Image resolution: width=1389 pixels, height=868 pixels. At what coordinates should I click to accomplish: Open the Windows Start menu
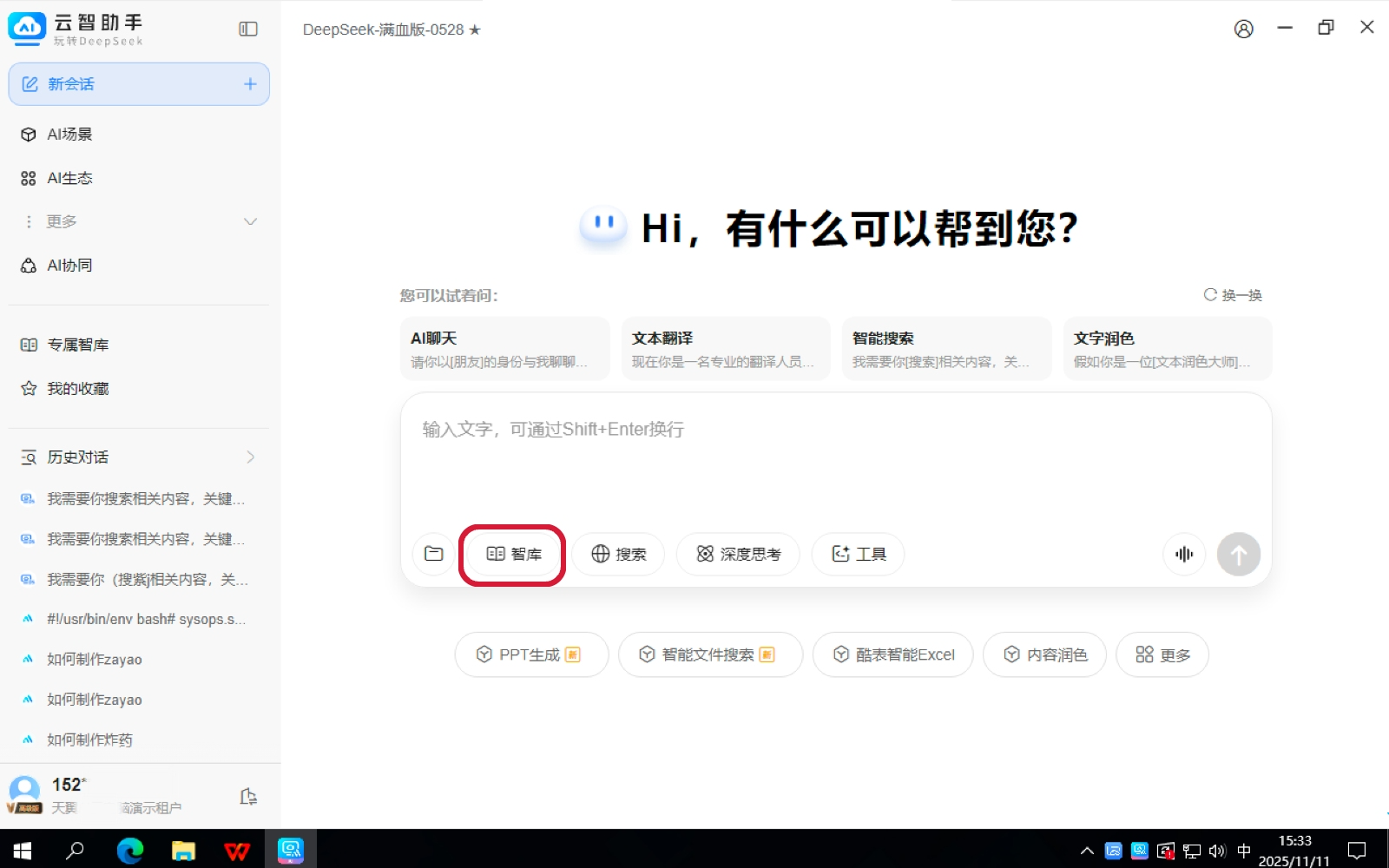pos(22,851)
